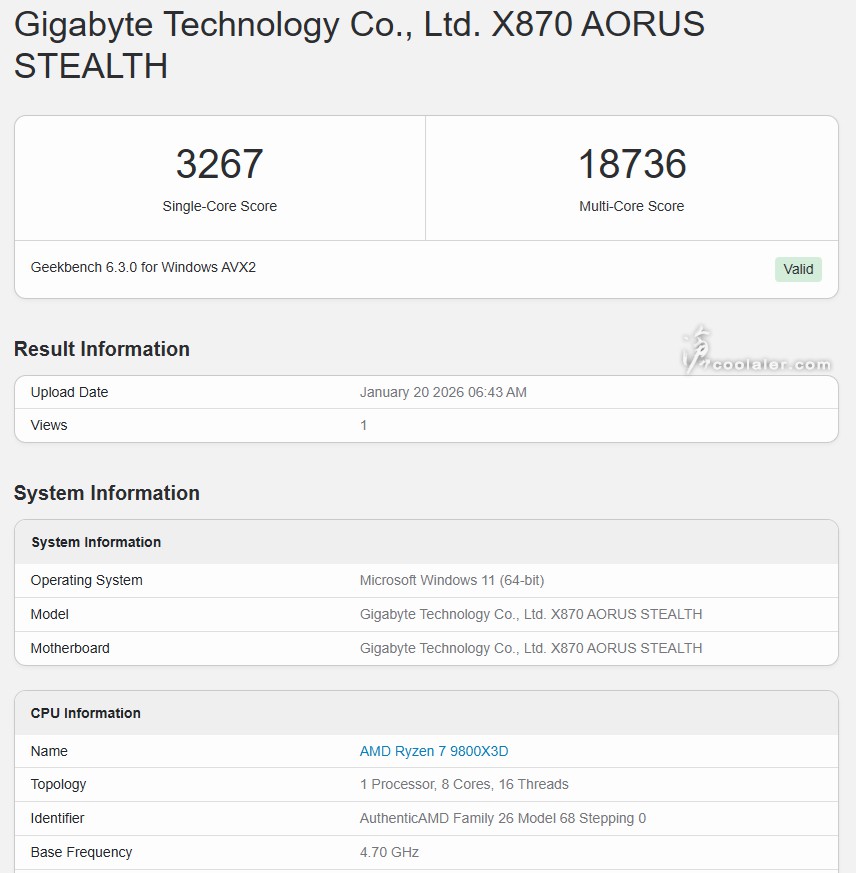The height and width of the screenshot is (873, 856).
Task: Click the Geekbench 6.3.0 for Windows AVX2 text
Action: pyautogui.click(x=143, y=267)
